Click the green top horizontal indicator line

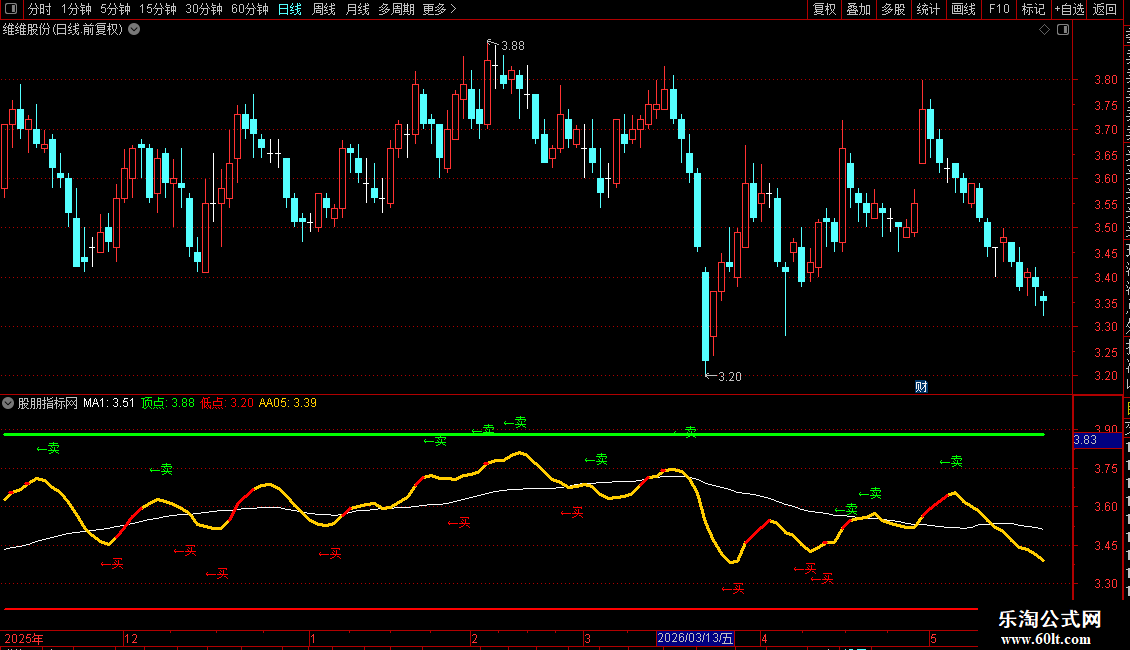click(x=524, y=435)
